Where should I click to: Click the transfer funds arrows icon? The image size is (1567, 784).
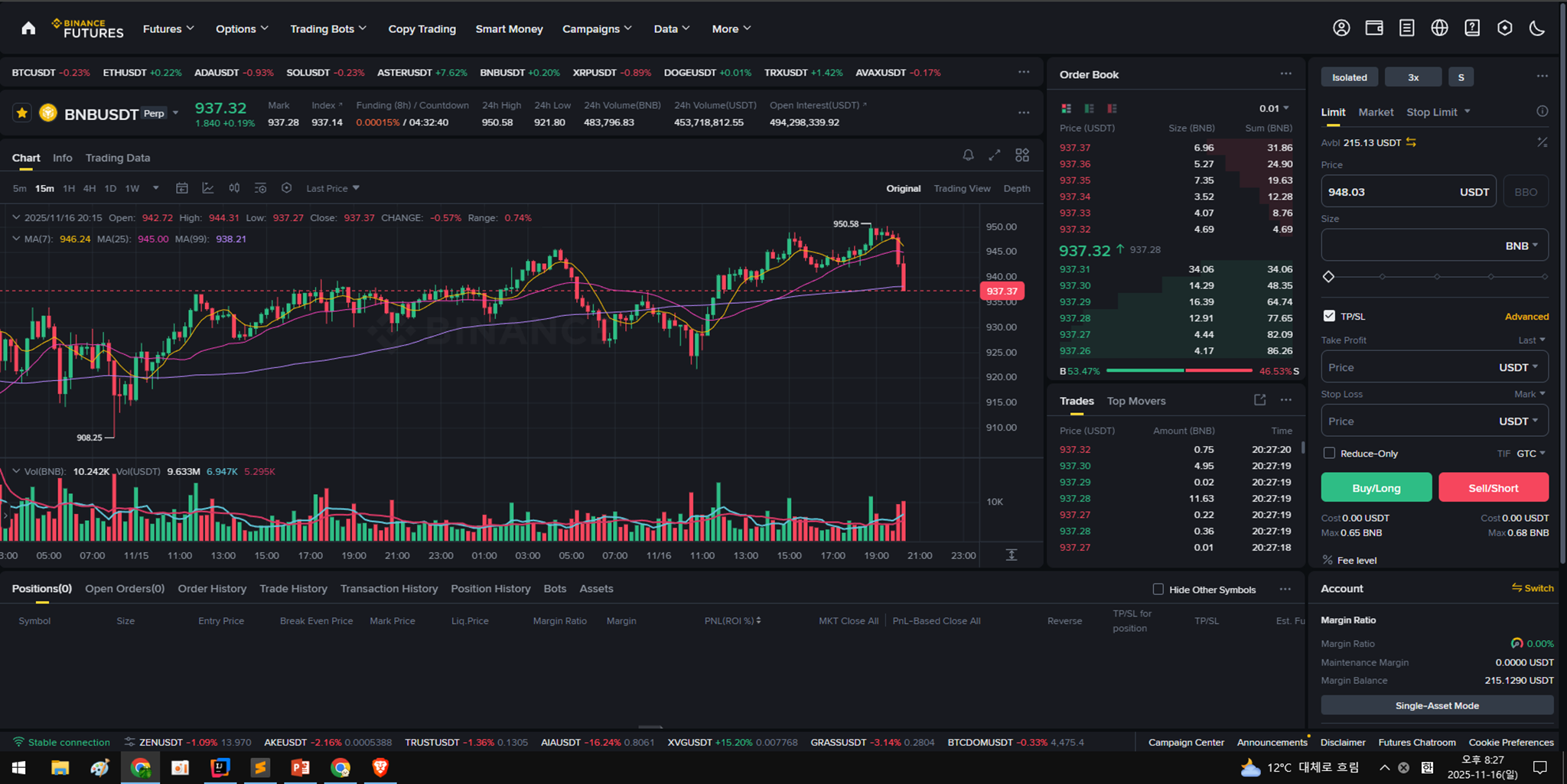pyautogui.click(x=1411, y=142)
